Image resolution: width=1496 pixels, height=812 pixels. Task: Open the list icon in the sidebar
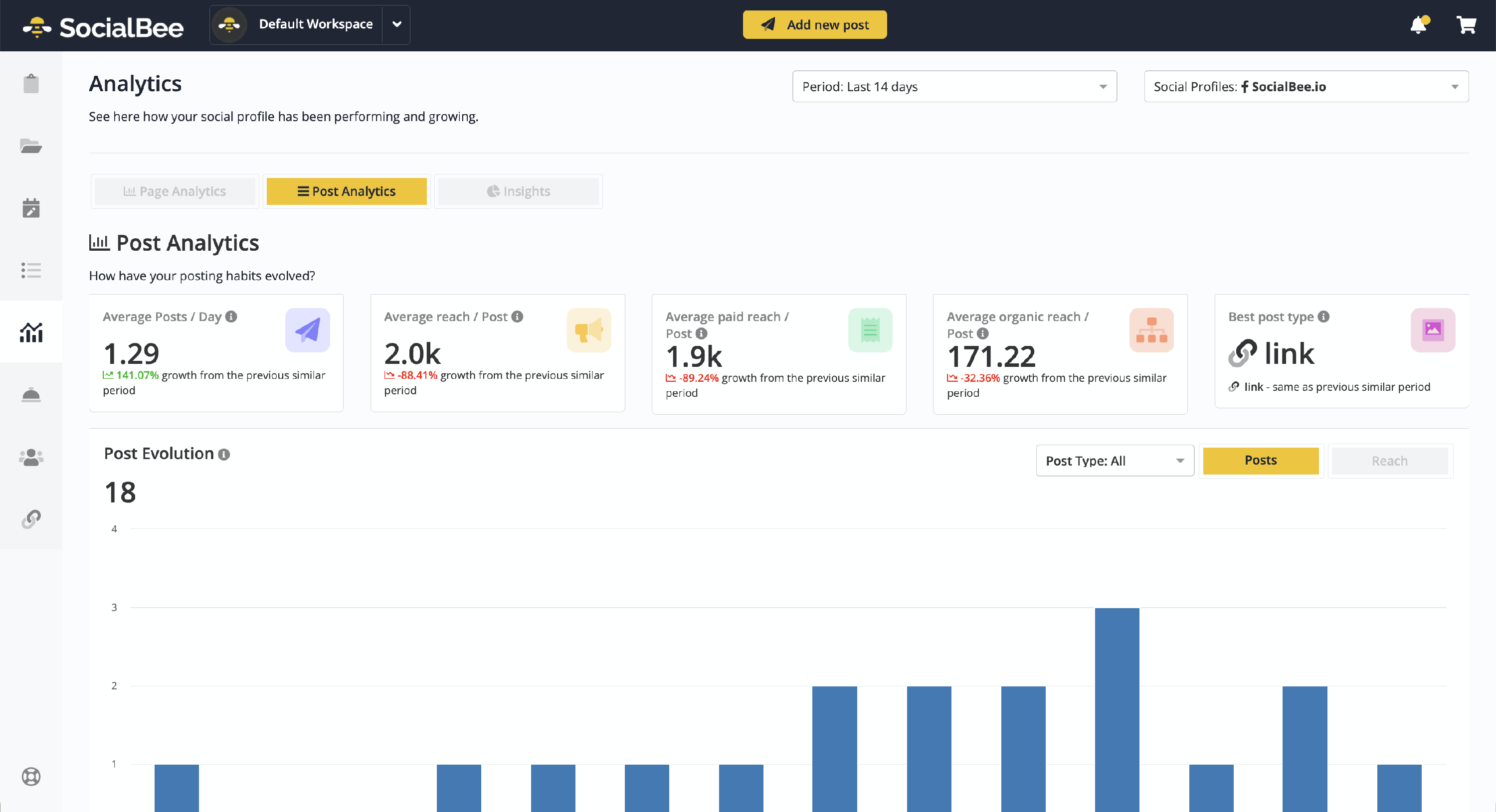pyautogui.click(x=31, y=270)
